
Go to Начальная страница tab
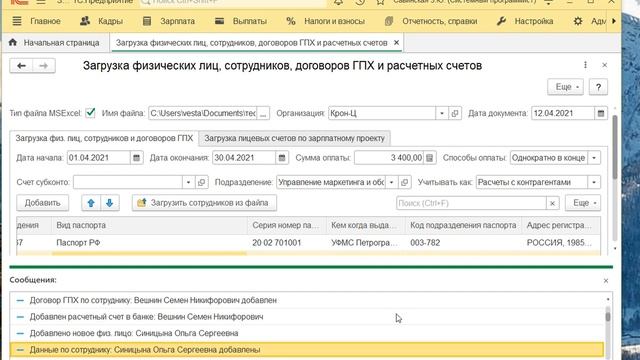(x=55, y=43)
